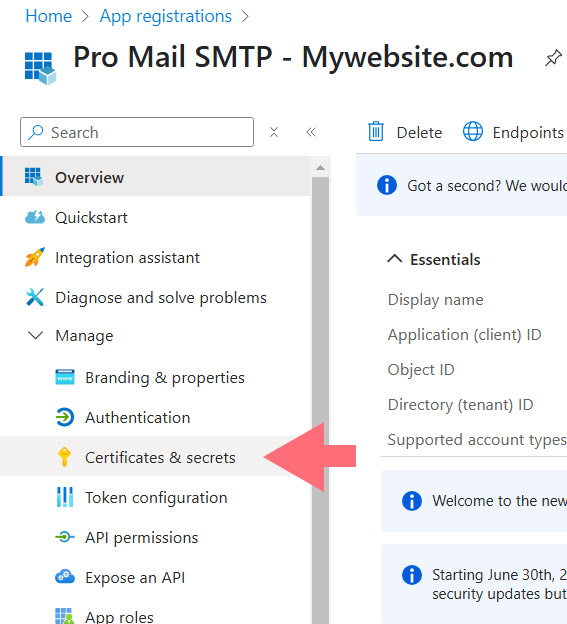Click the sidebar scrollbar up arrow
567x624 pixels.
point(320,168)
